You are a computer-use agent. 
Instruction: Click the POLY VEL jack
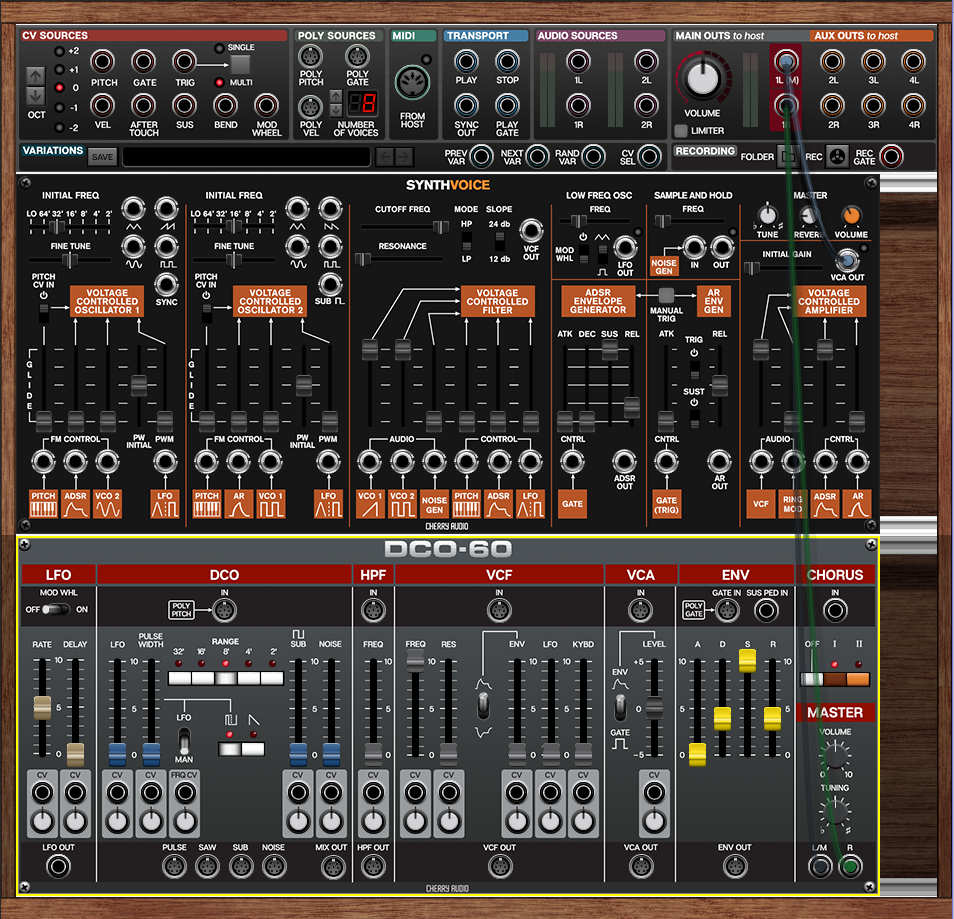[310, 108]
